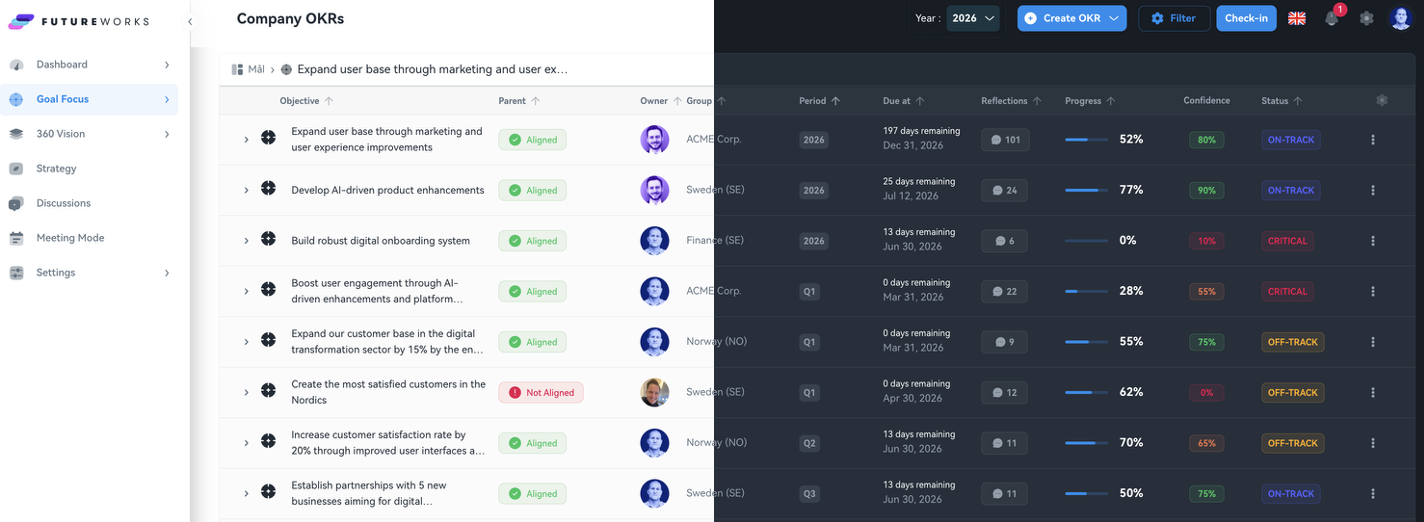Expand the Build robust digital onboarding row
Screen dimensions: 1424x522
click(246, 241)
